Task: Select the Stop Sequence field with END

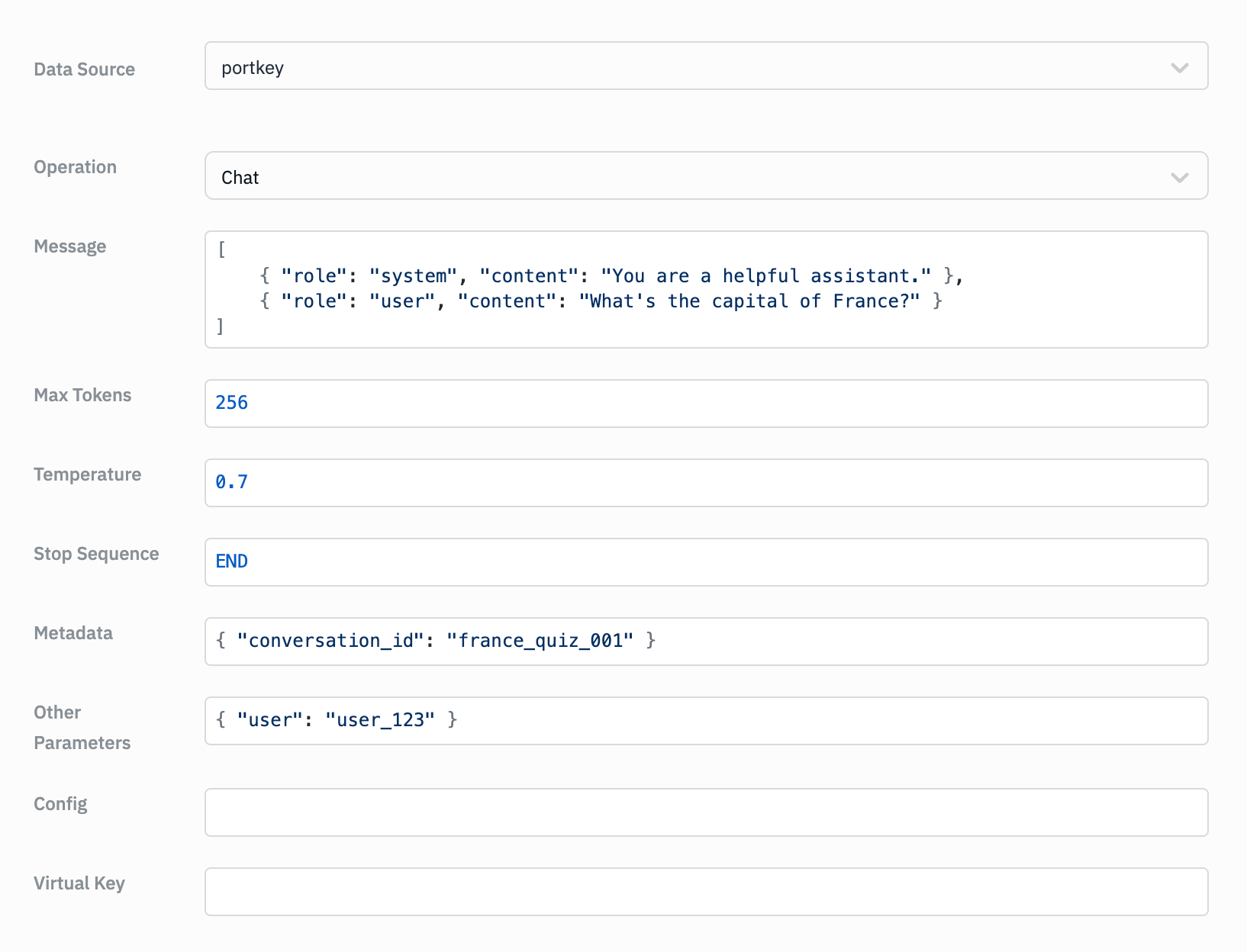Action: tap(706, 562)
